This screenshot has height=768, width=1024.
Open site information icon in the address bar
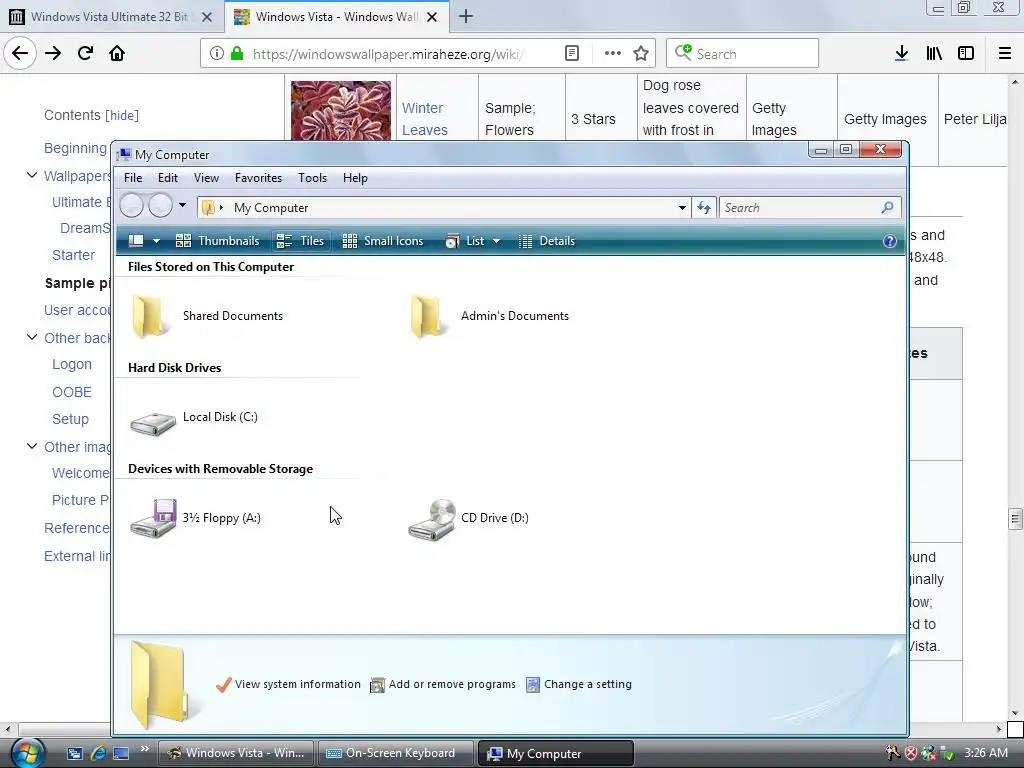[x=217, y=54]
